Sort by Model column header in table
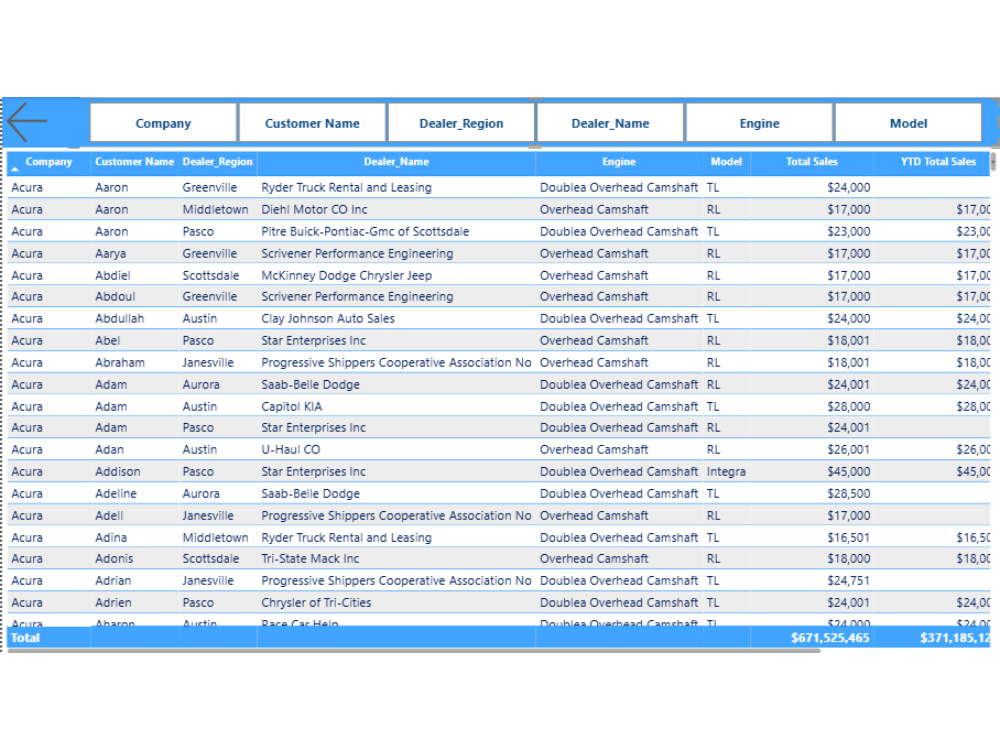The image size is (1000, 750). click(x=726, y=162)
